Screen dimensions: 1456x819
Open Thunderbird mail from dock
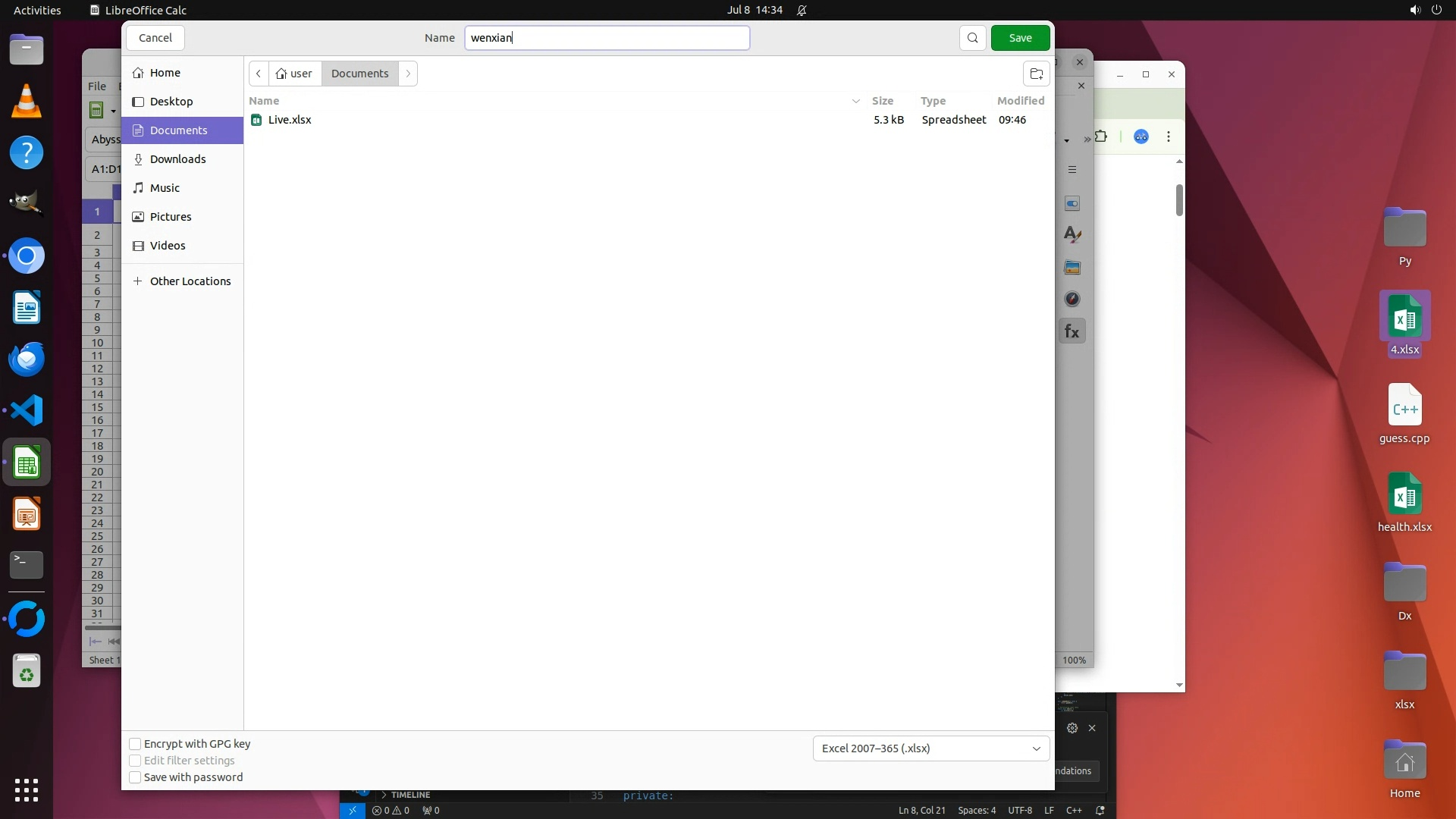tap(27, 359)
